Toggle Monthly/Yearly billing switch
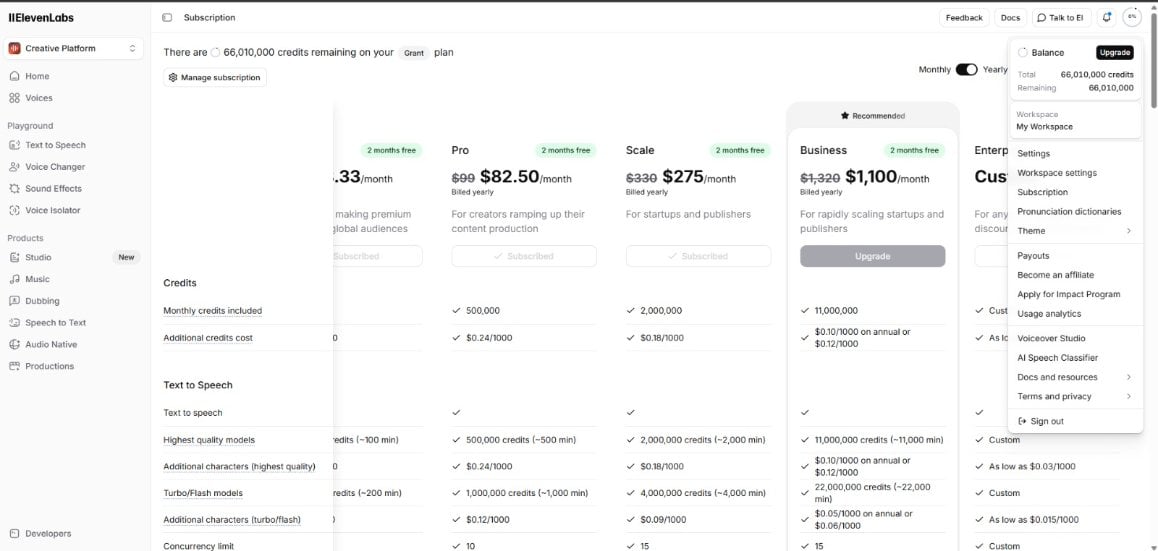1158x551 pixels. (x=966, y=69)
